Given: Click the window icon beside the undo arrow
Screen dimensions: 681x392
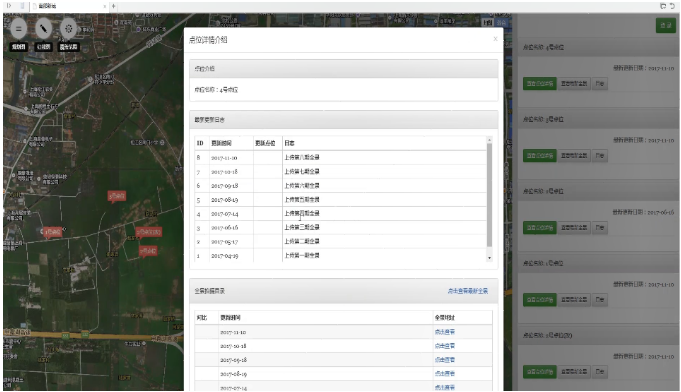Looking at the screenshot, I should (663, 6).
